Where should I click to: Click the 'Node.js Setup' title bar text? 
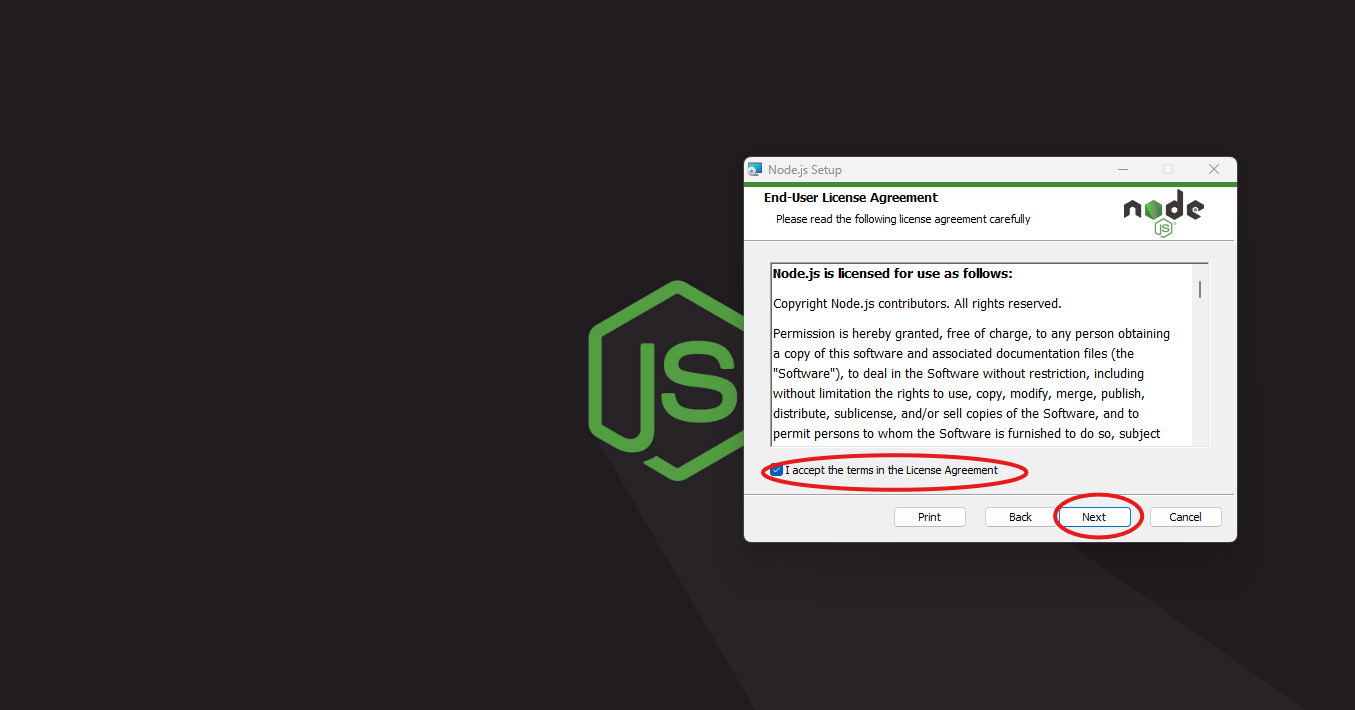pyautogui.click(x=805, y=170)
